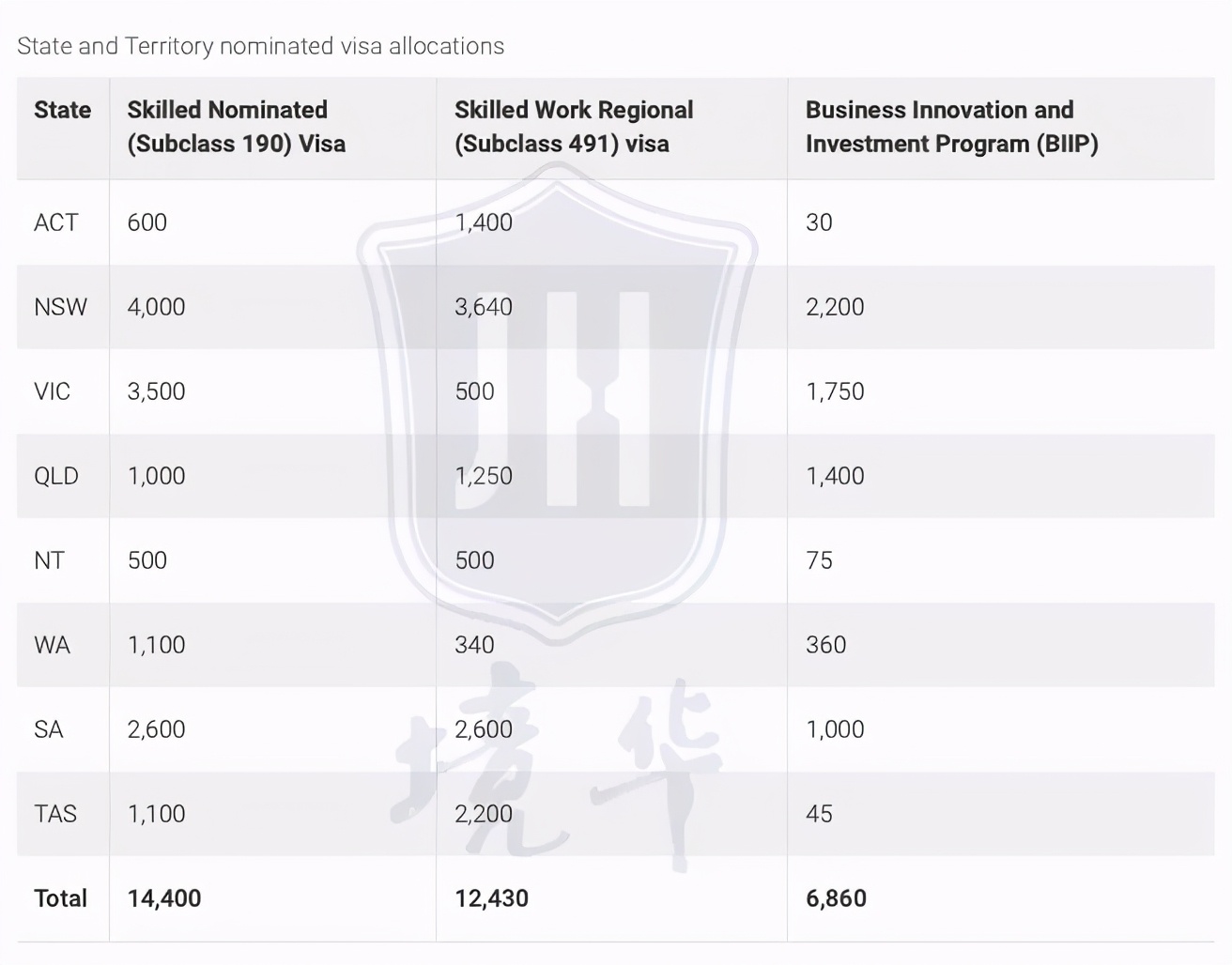Click the Business Innovation and Investment Program header
1232x965 pixels.
[951, 127]
